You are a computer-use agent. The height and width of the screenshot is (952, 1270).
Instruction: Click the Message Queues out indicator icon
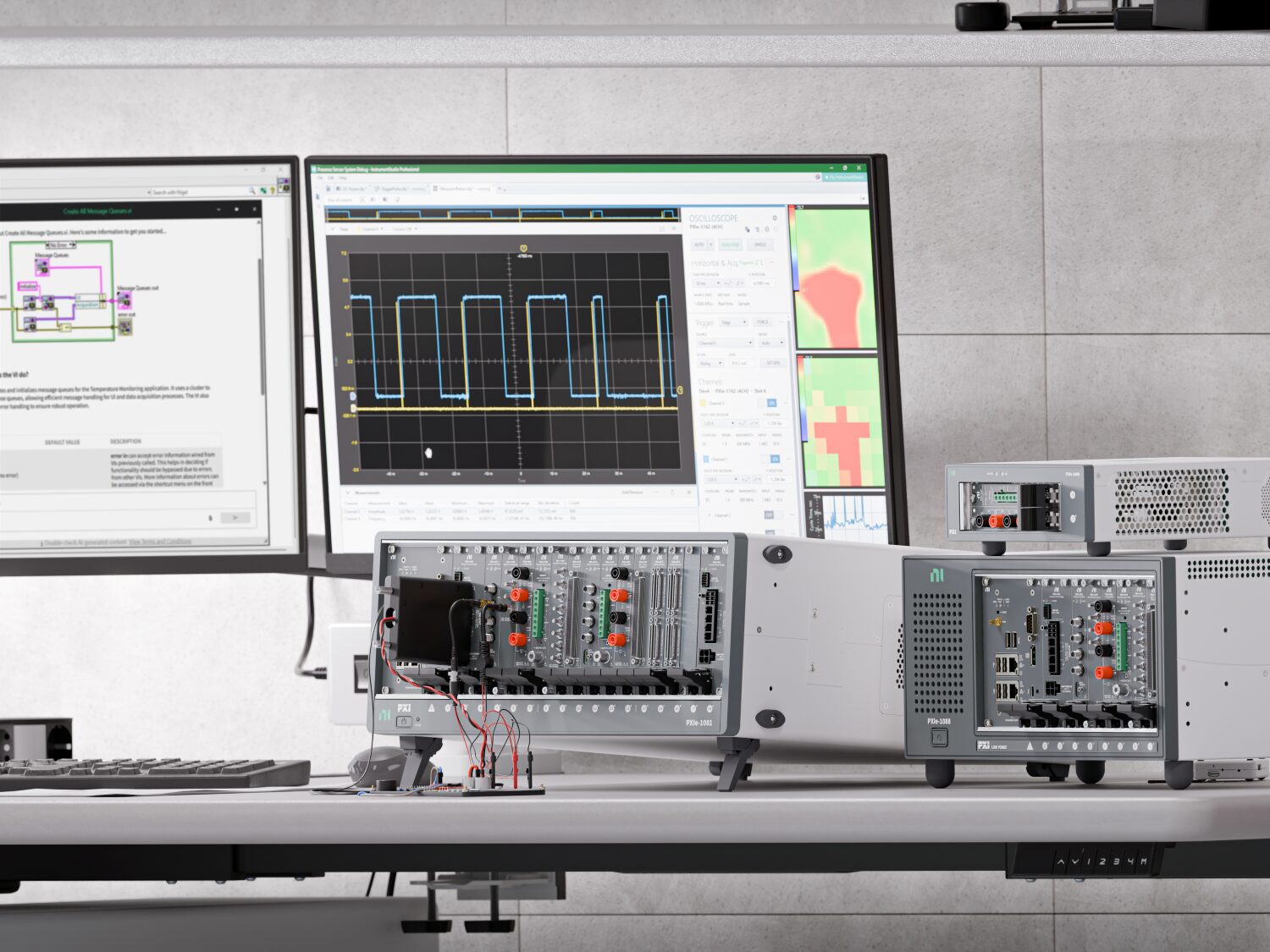124,300
